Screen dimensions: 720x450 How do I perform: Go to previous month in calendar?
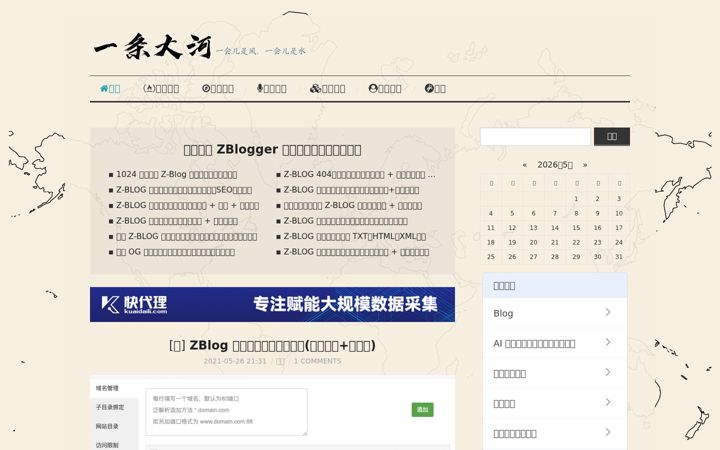tap(524, 165)
